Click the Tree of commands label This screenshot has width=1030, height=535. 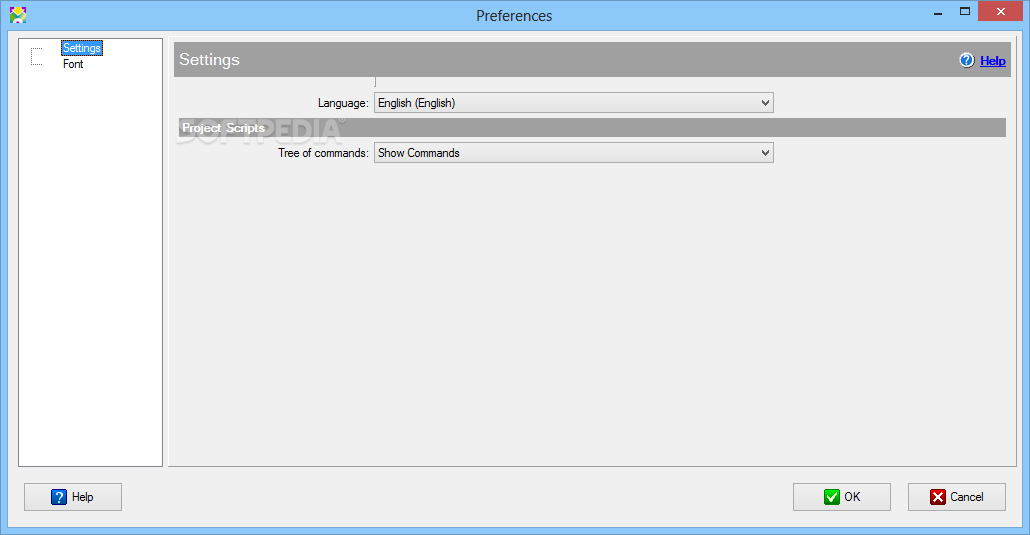323,153
